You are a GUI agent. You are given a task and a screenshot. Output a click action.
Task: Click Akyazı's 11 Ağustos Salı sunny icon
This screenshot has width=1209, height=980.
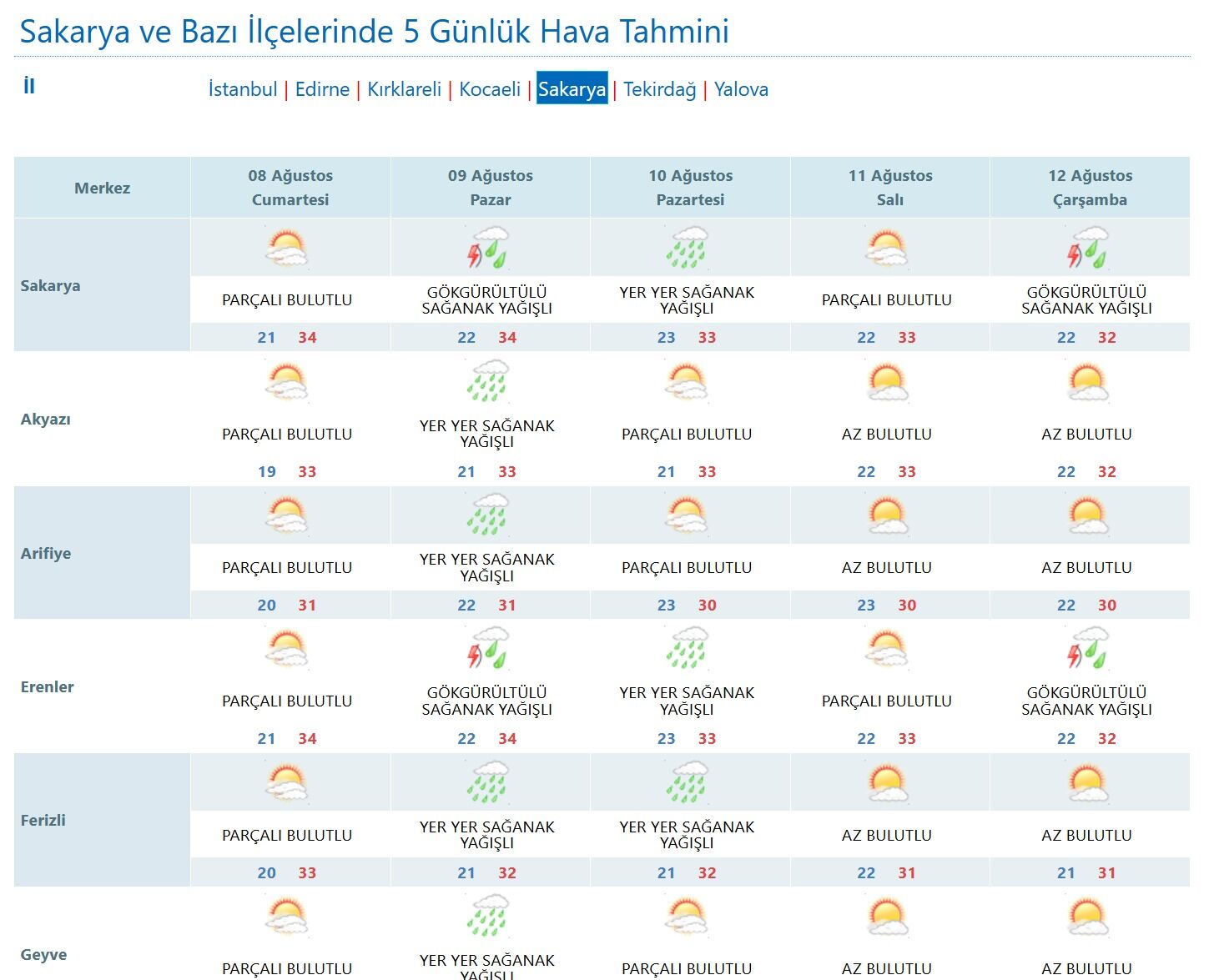(887, 382)
